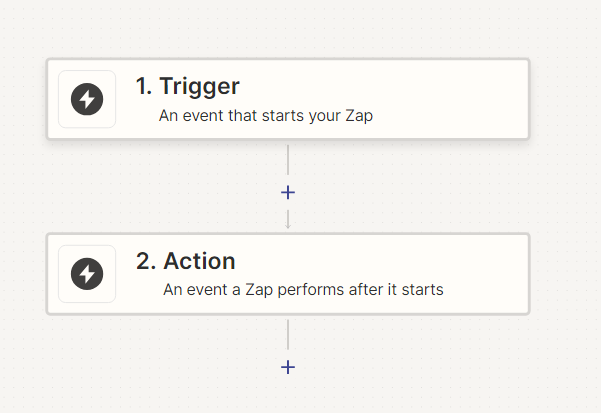This screenshot has width=601, height=413.
Task: Select the Trigger card's blank right side
Action: click(x=452, y=99)
